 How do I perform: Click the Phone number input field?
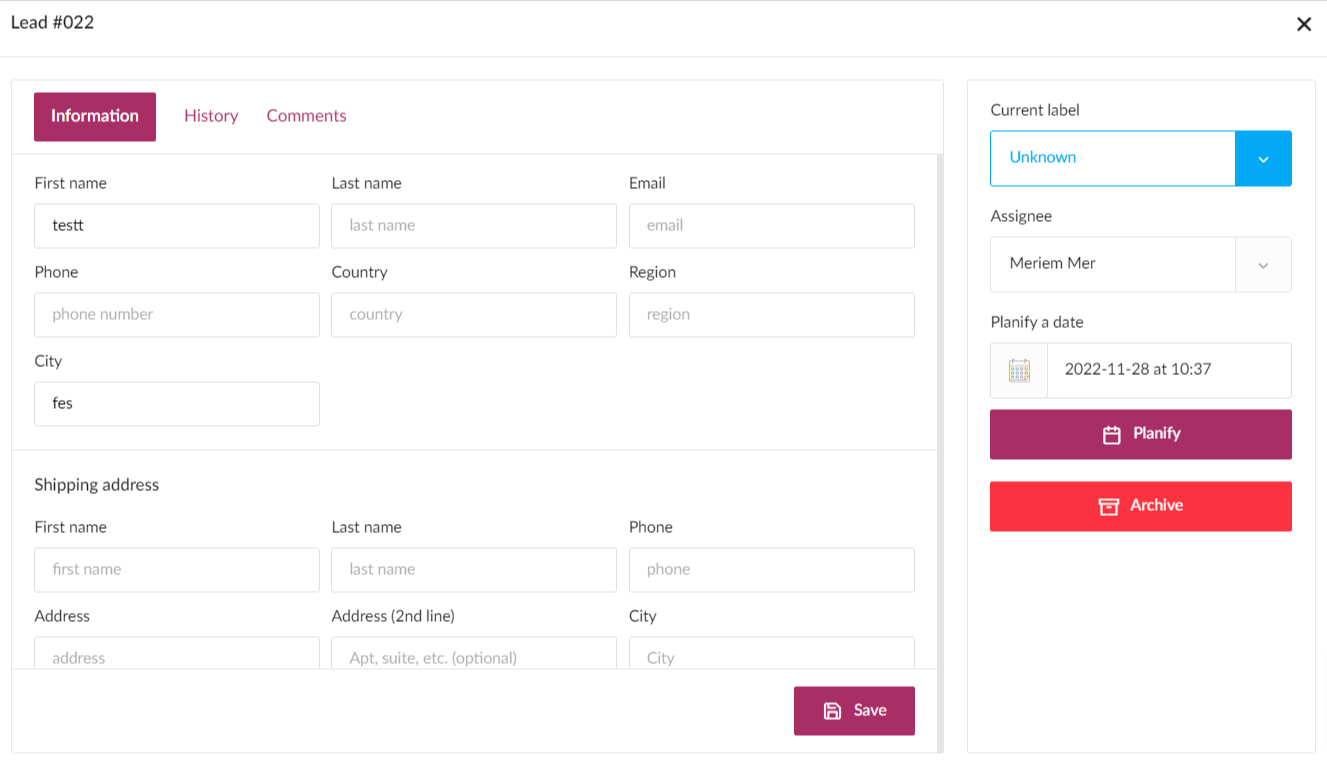177,315
